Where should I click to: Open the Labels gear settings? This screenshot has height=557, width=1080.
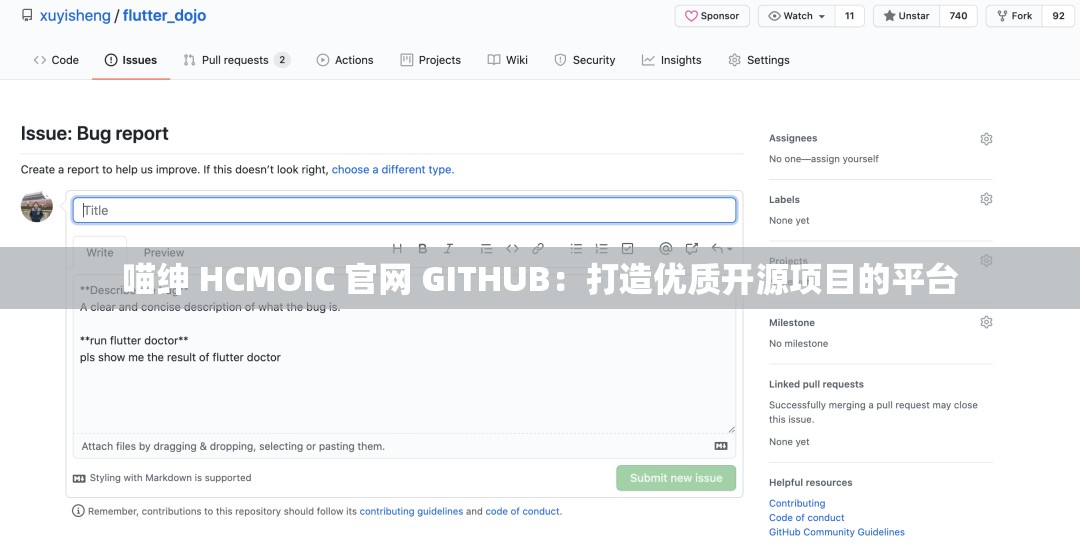(x=986, y=199)
